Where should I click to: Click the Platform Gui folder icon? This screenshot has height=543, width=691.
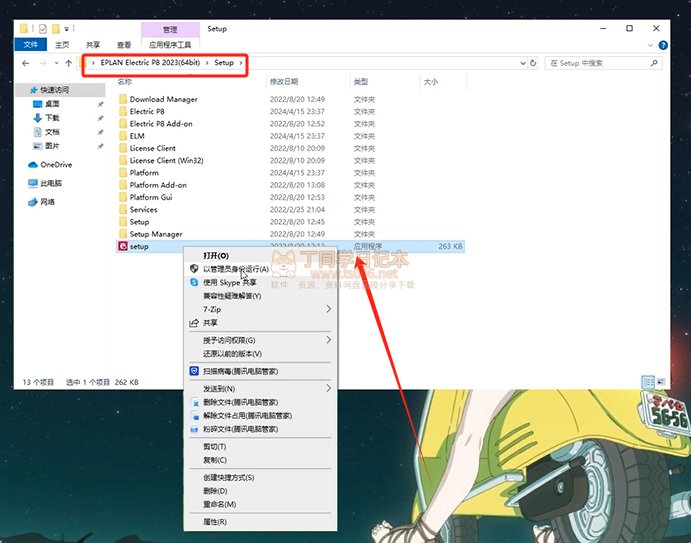pyautogui.click(x=123, y=197)
